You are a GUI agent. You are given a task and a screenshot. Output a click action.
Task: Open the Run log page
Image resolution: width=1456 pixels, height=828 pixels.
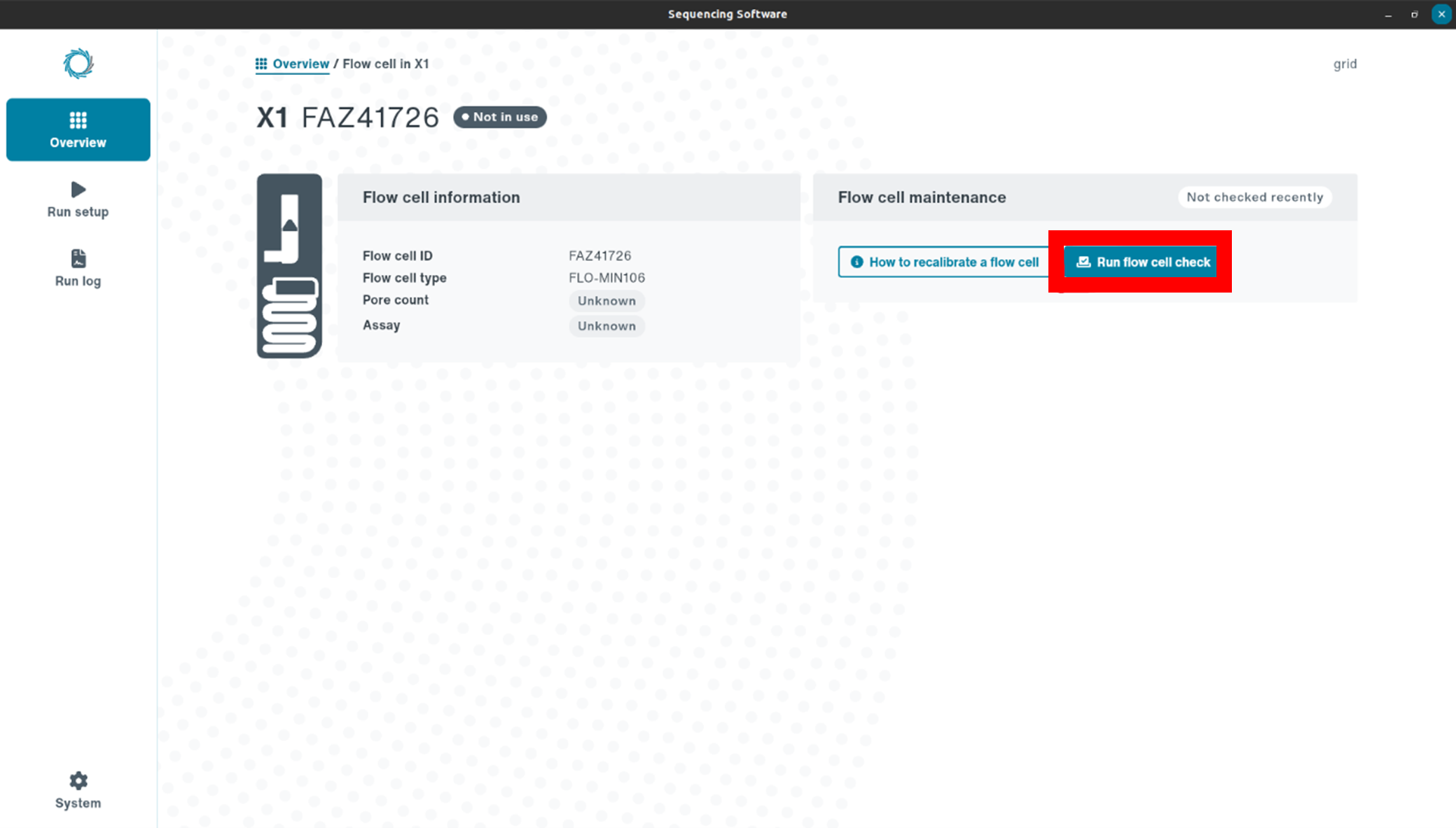click(78, 268)
